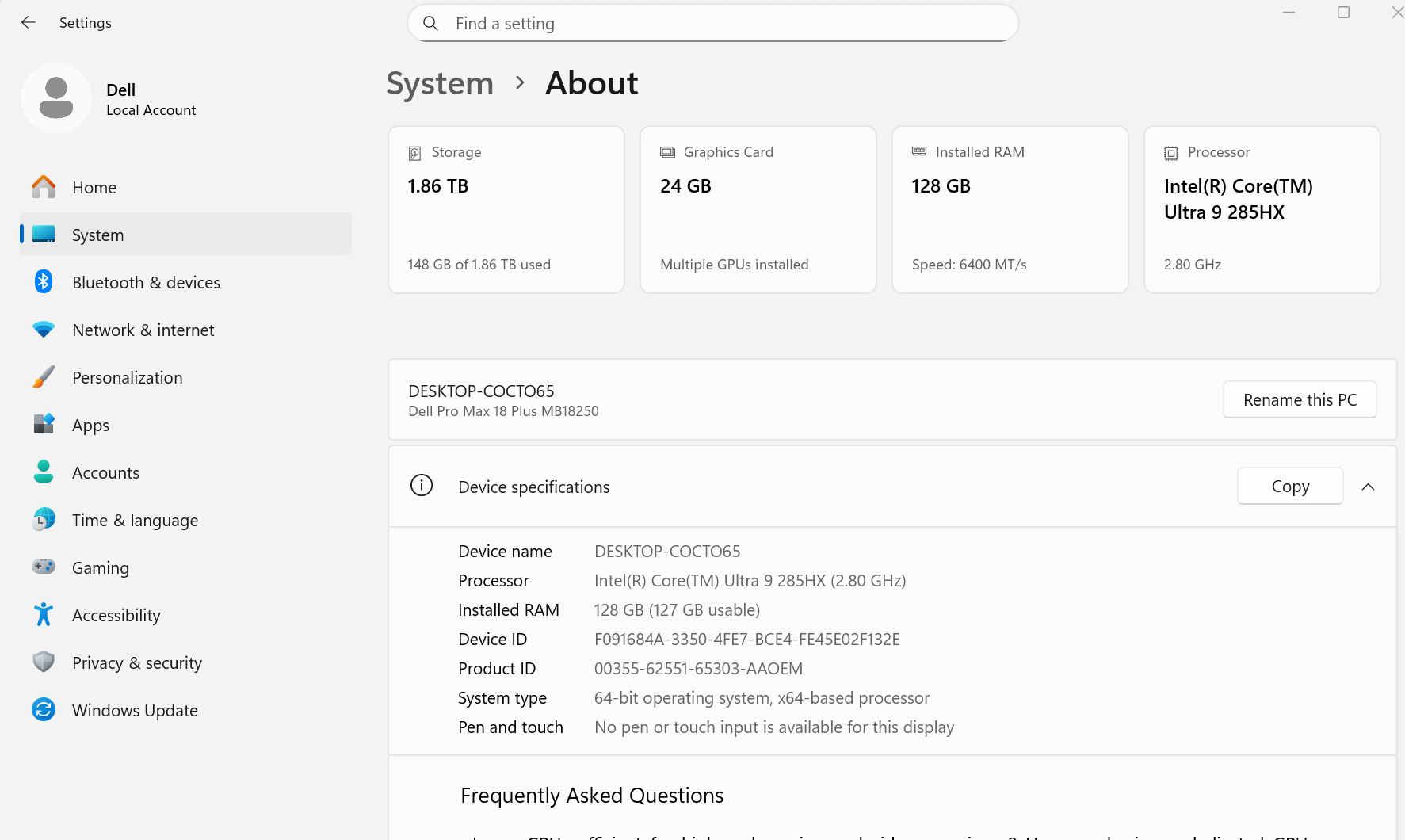Click the Bluetooth icon in sidebar

44,282
